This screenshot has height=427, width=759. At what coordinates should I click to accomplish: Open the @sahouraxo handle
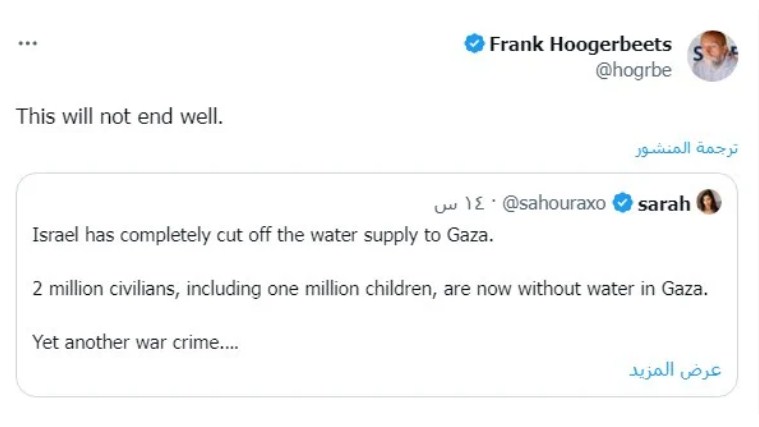(x=553, y=204)
